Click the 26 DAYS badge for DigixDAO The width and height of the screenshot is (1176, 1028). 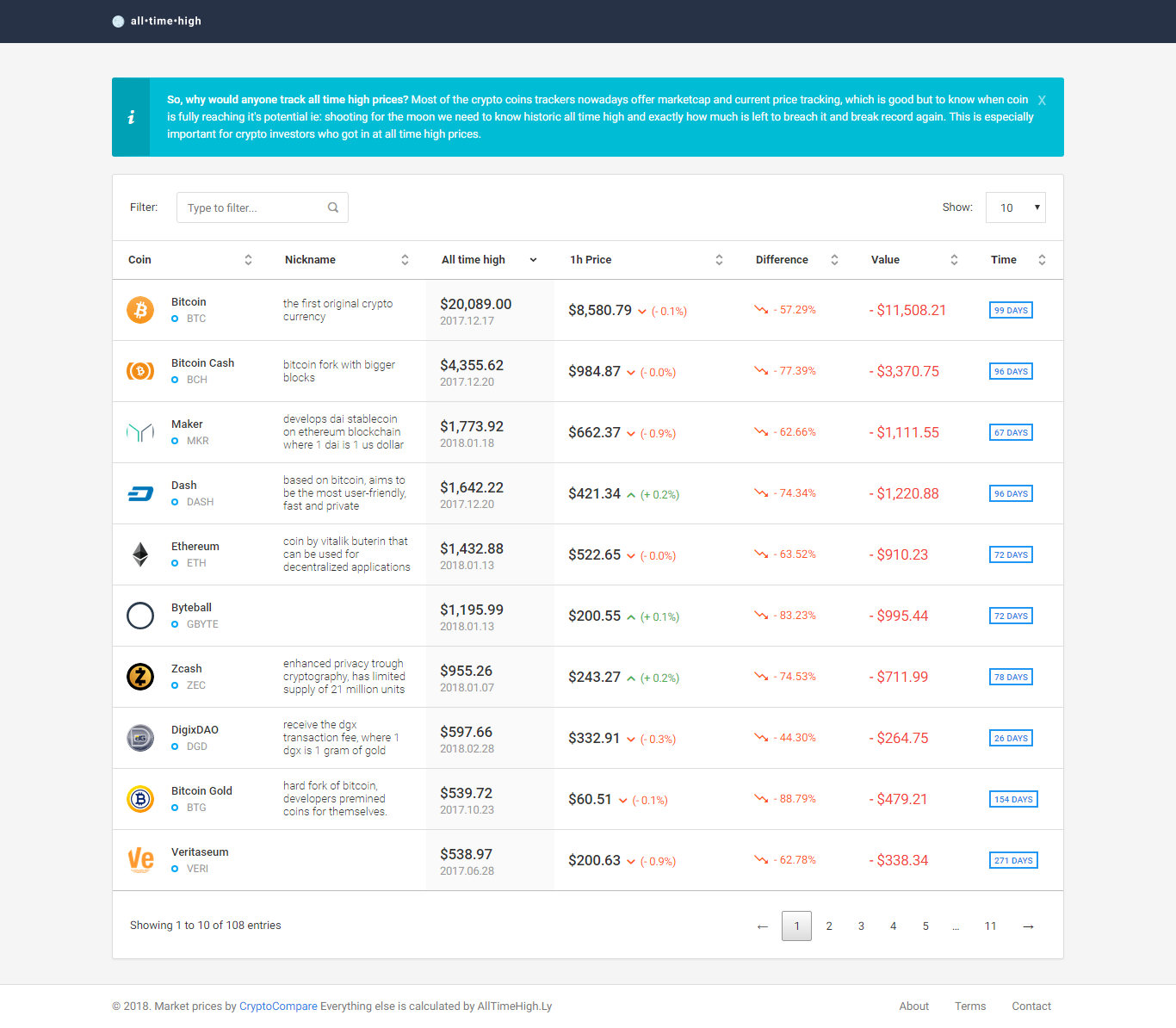pyautogui.click(x=1011, y=738)
